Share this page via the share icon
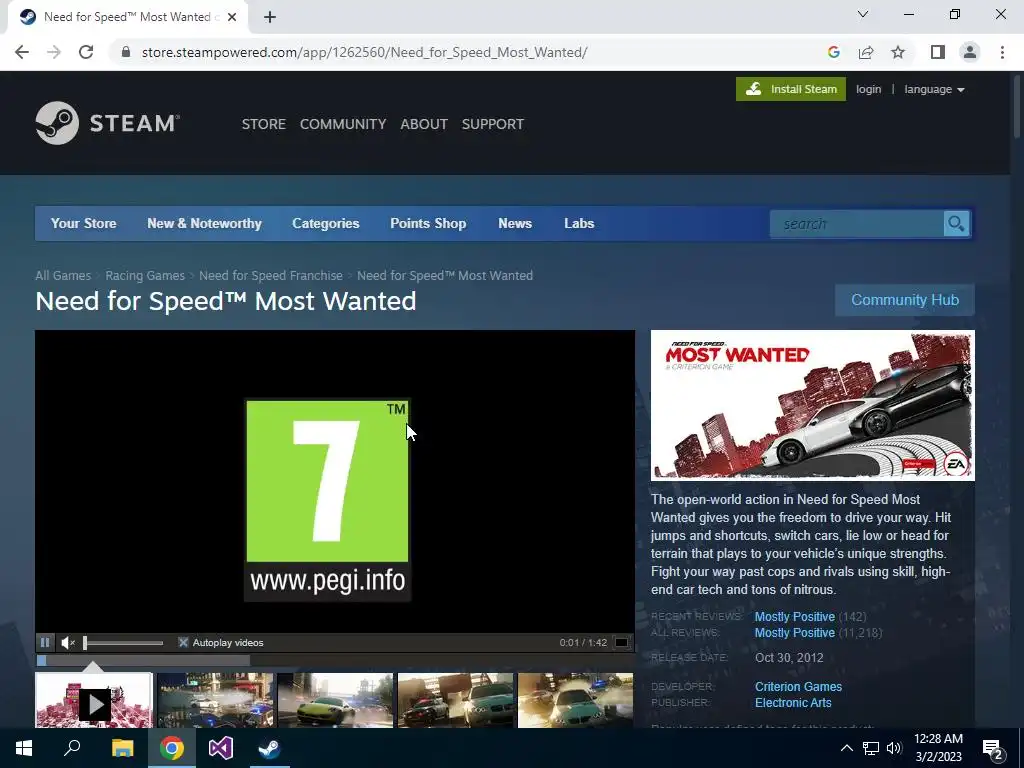 (x=866, y=52)
